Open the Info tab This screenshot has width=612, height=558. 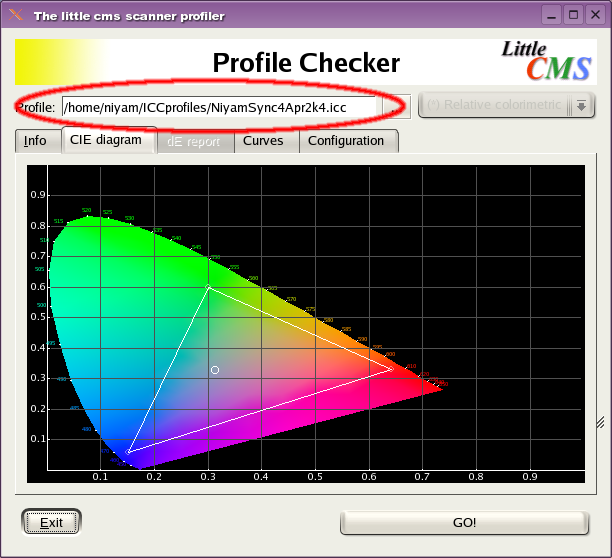coord(38,140)
